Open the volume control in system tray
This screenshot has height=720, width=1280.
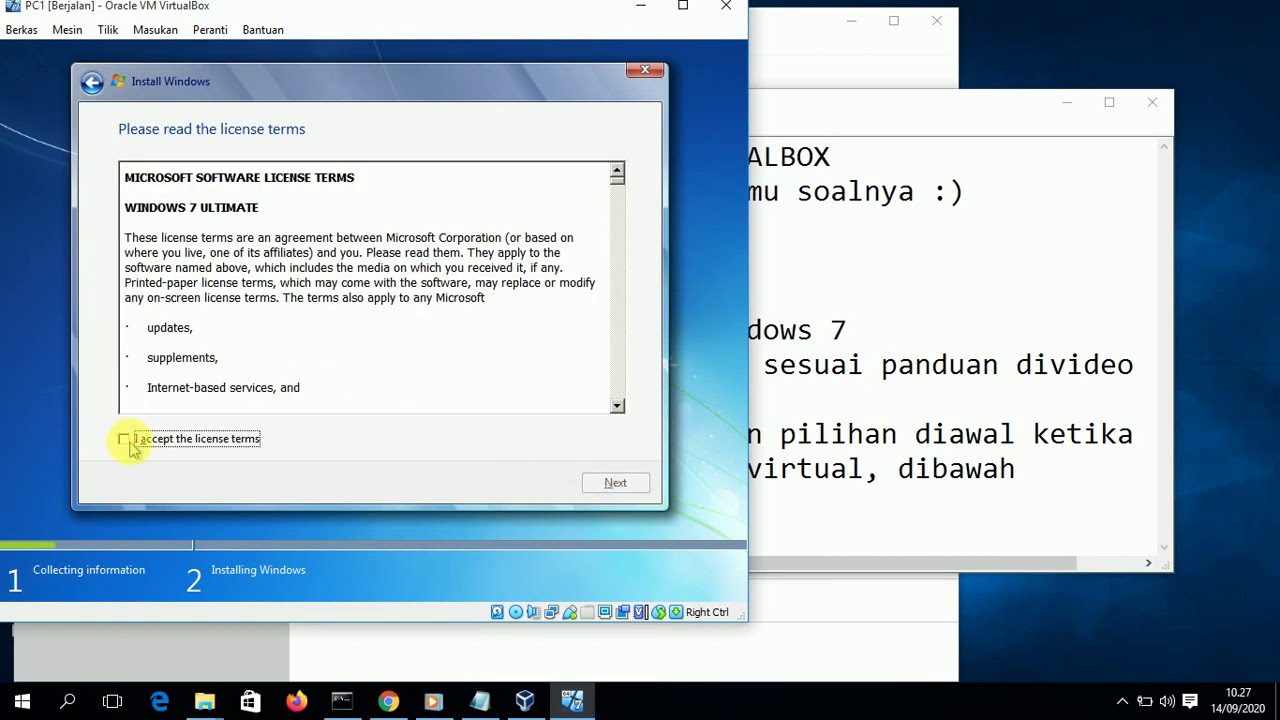coord(1167,701)
